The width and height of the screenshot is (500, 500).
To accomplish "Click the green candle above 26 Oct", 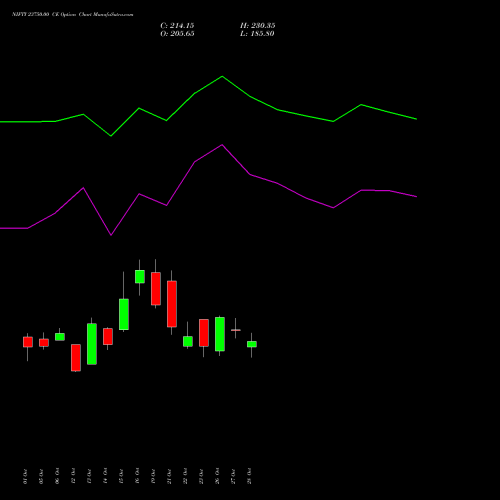I will coord(220,334).
